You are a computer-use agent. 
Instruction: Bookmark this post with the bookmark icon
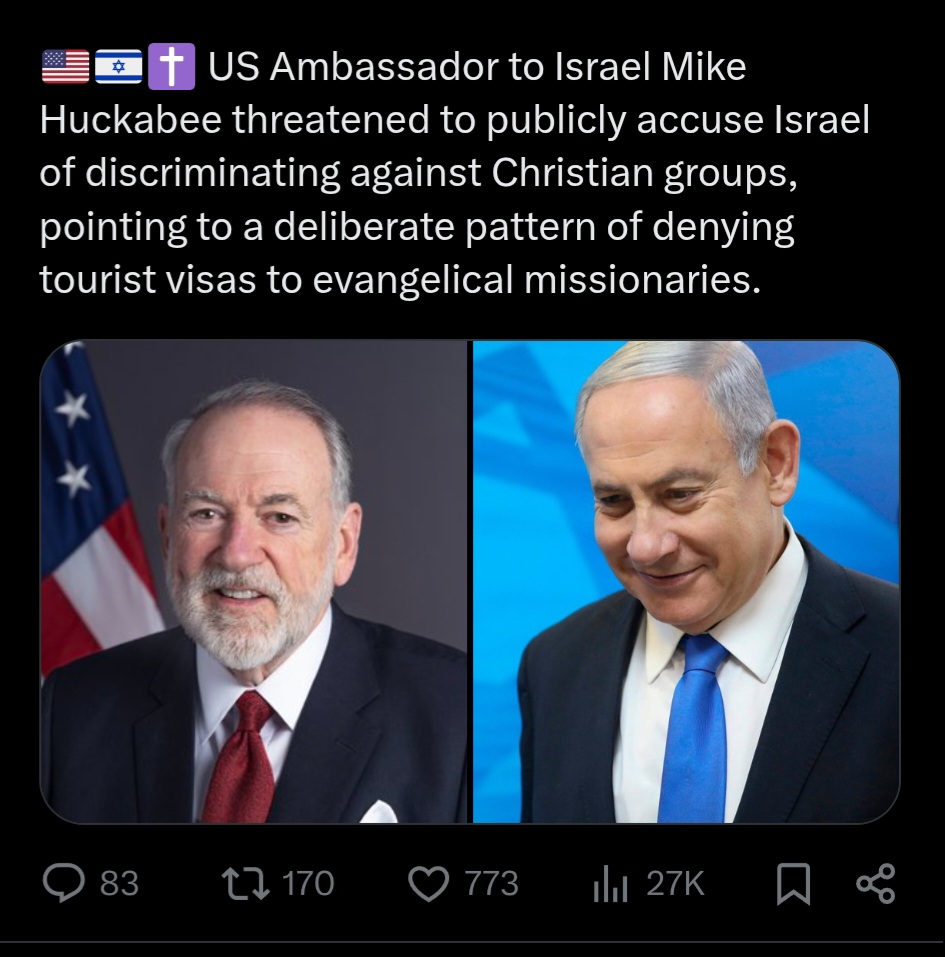(793, 884)
